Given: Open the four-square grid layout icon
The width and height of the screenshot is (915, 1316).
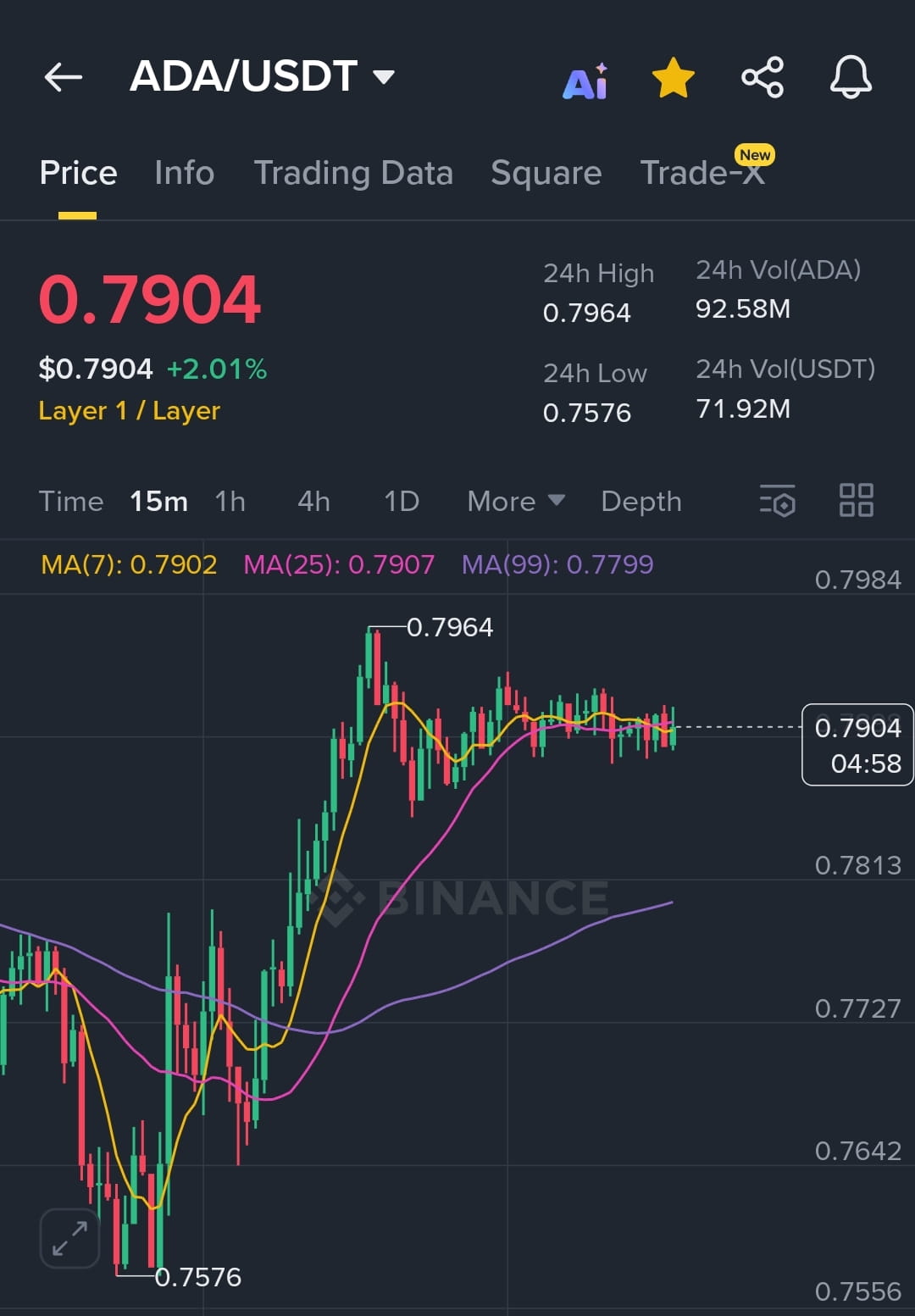Looking at the screenshot, I should tap(856, 500).
